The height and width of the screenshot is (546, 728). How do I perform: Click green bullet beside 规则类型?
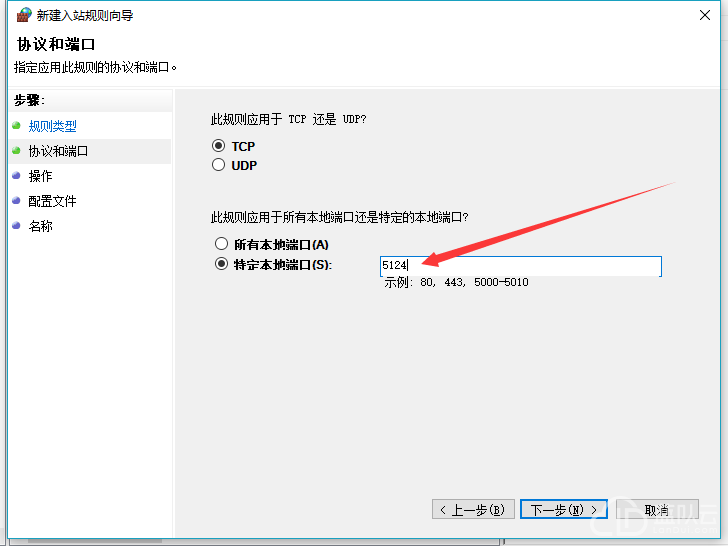click(16, 125)
